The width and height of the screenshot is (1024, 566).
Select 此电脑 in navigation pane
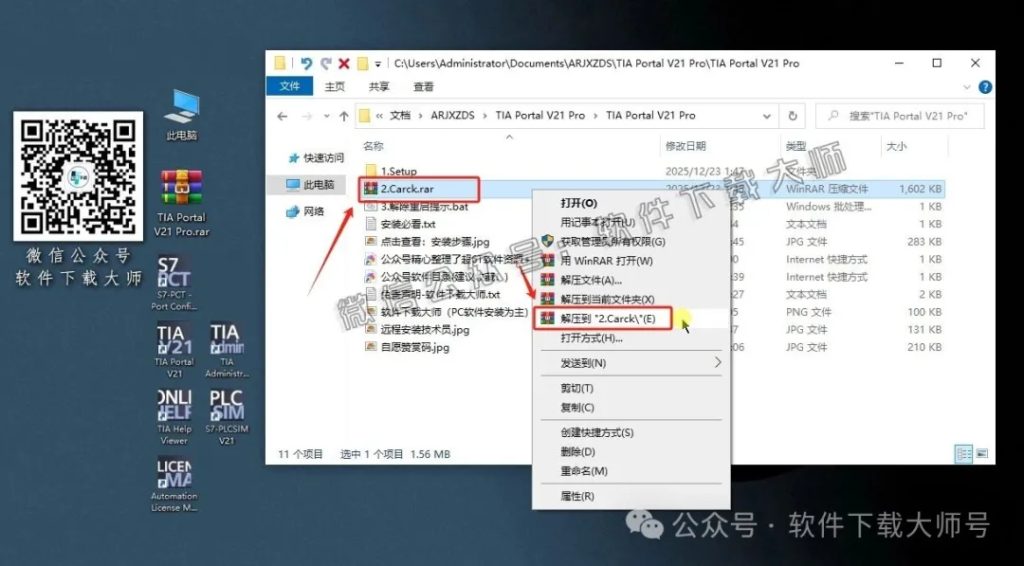coord(310,185)
